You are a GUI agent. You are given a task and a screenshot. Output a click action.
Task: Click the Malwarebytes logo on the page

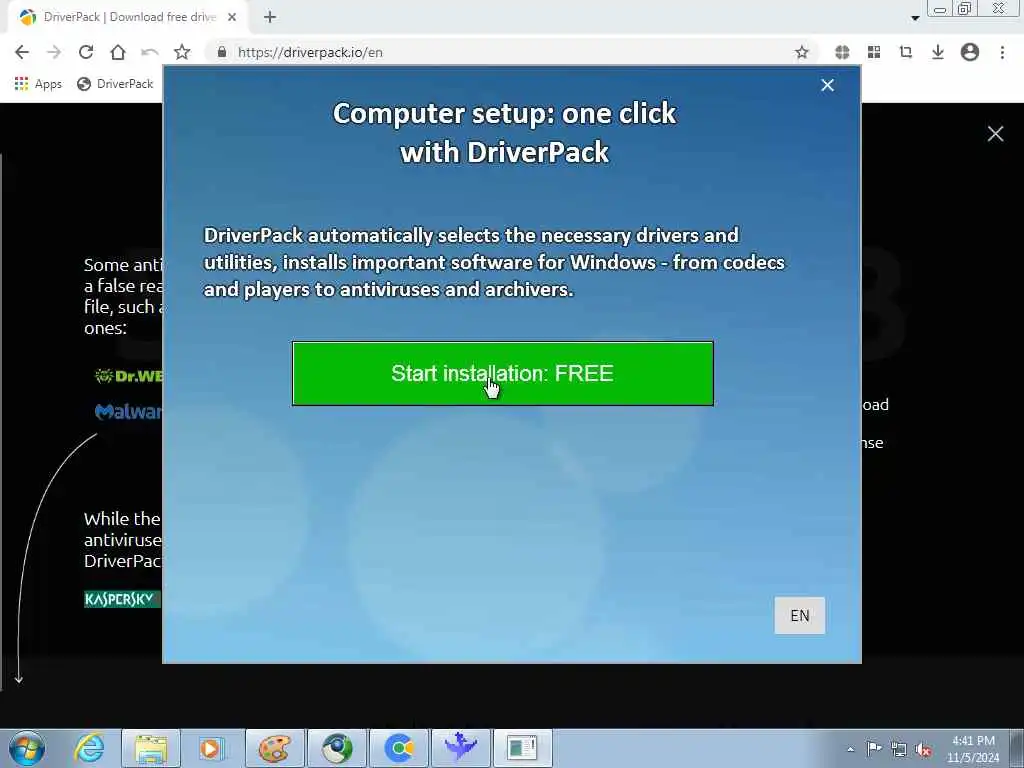pyautogui.click(x=129, y=411)
